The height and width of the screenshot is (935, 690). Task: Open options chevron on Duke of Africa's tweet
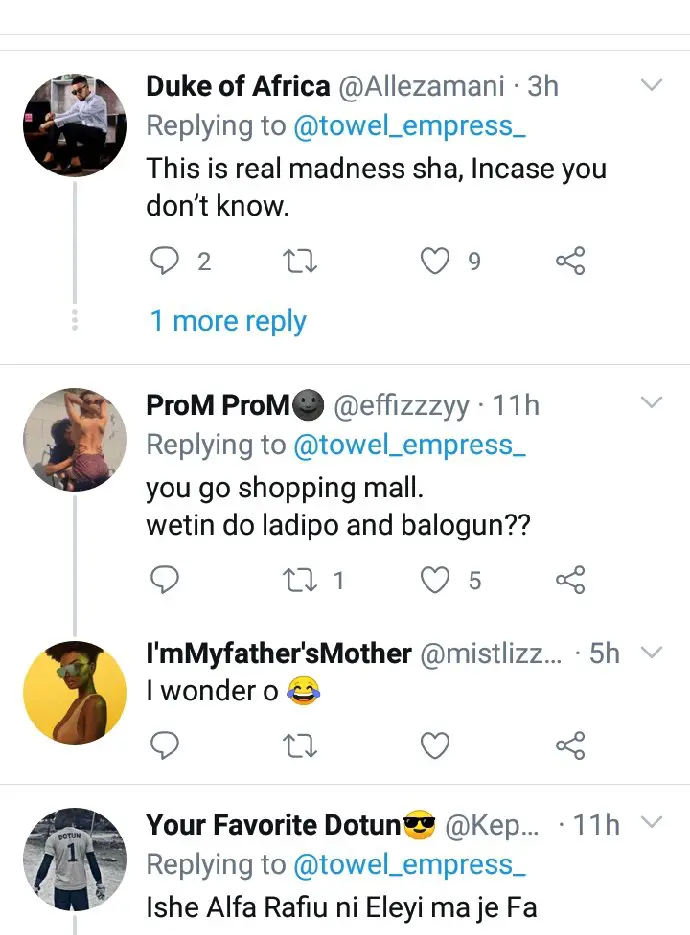click(651, 85)
